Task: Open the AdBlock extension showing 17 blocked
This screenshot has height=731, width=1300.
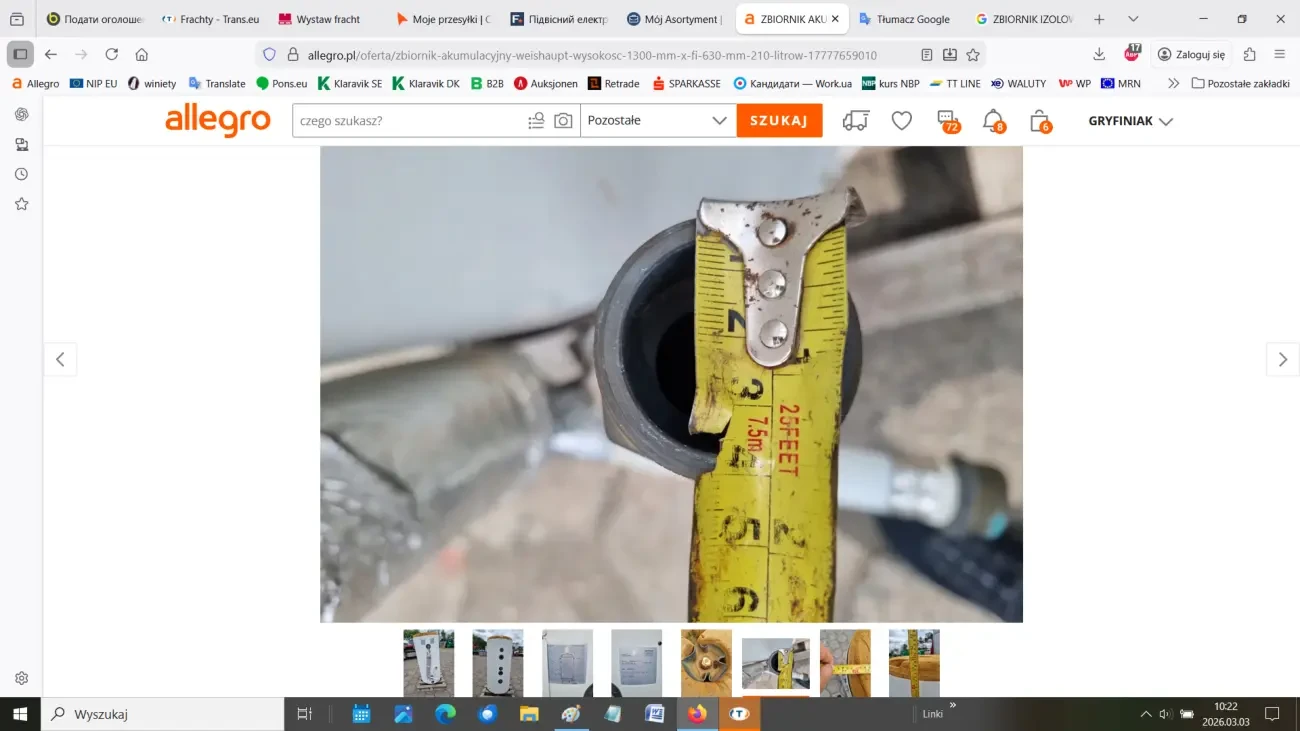Action: point(1131,55)
